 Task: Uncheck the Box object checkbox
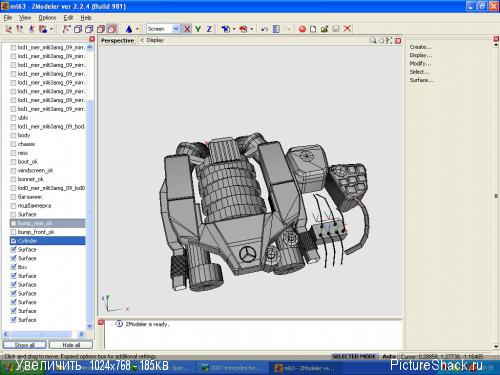point(13,267)
